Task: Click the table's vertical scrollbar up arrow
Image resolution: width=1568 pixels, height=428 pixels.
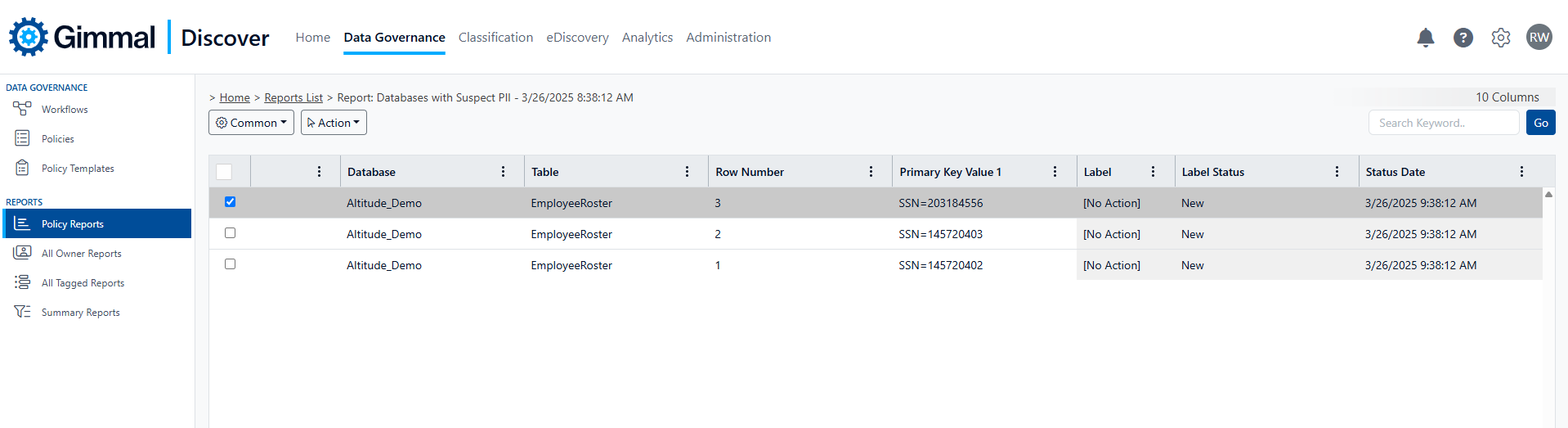Action: [1548, 195]
